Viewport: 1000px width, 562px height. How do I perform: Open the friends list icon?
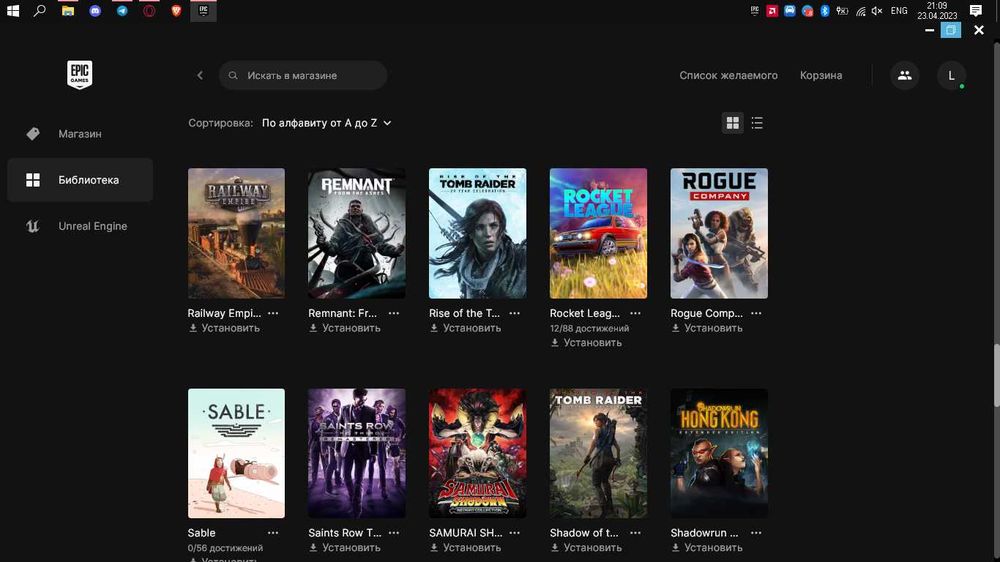904,75
